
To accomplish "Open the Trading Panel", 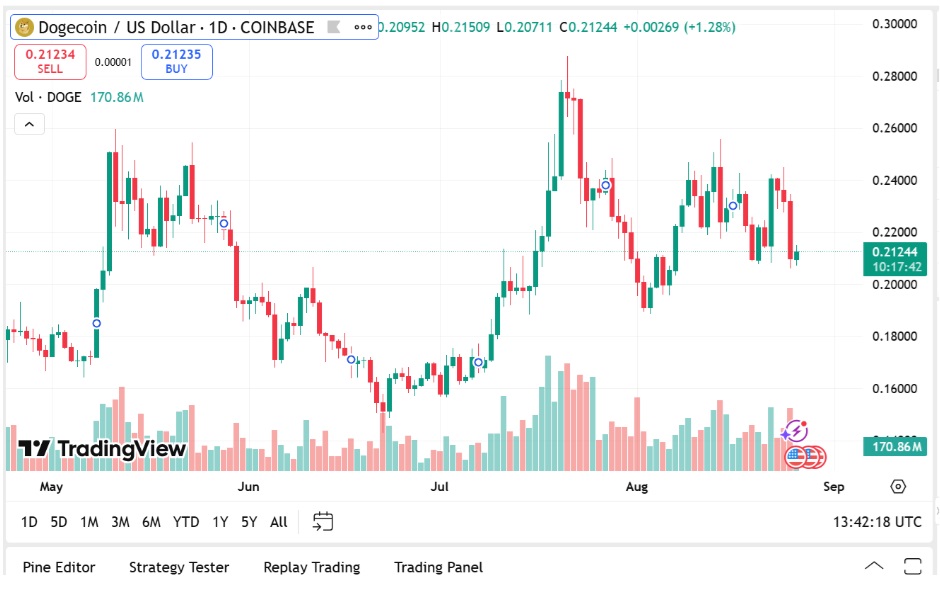I will pos(438,567).
